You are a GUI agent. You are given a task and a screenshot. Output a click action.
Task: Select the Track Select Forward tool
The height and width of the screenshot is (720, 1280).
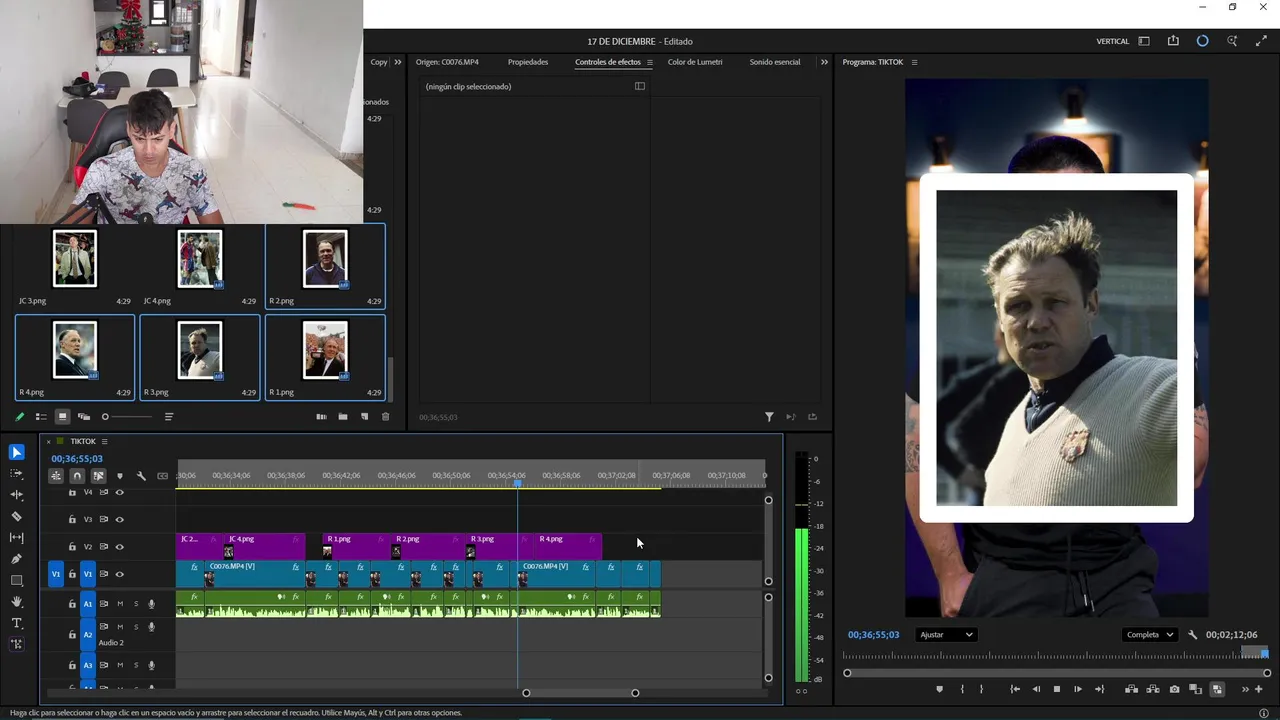(17, 474)
